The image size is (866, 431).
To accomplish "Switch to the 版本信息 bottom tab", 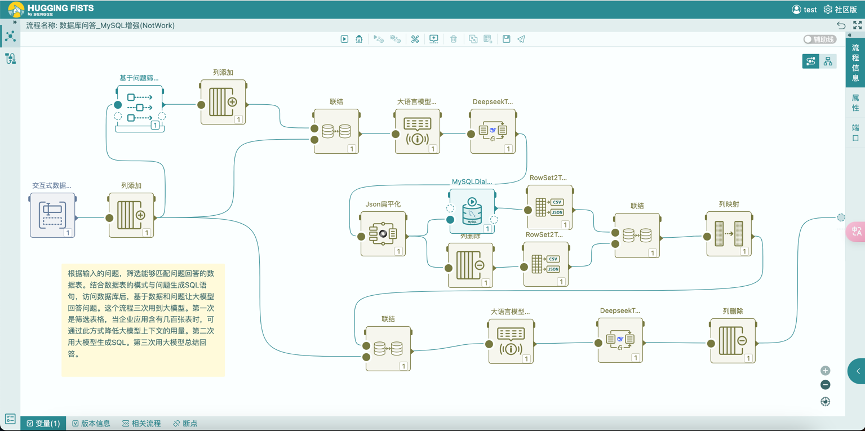I will [x=91, y=423].
